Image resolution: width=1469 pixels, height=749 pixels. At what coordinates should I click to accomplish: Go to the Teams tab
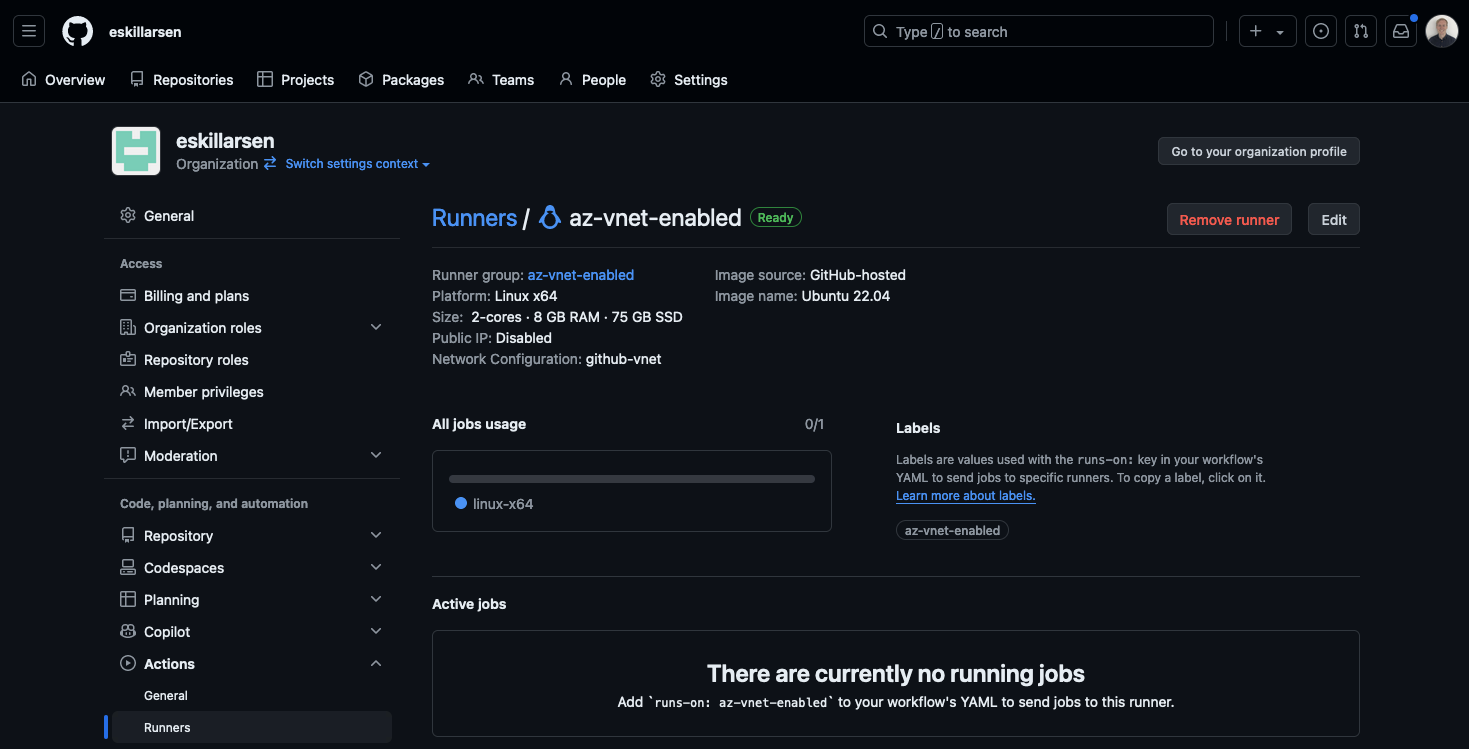click(x=501, y=79)
